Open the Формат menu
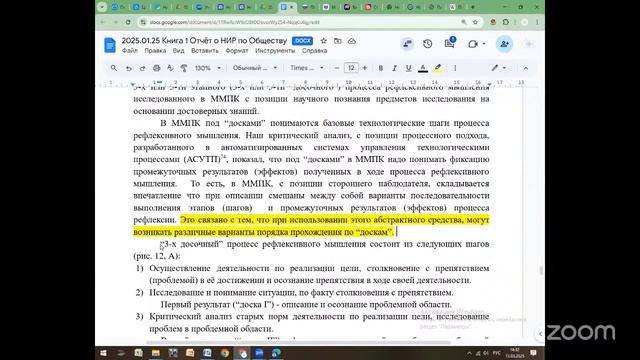 pos(237,51)
